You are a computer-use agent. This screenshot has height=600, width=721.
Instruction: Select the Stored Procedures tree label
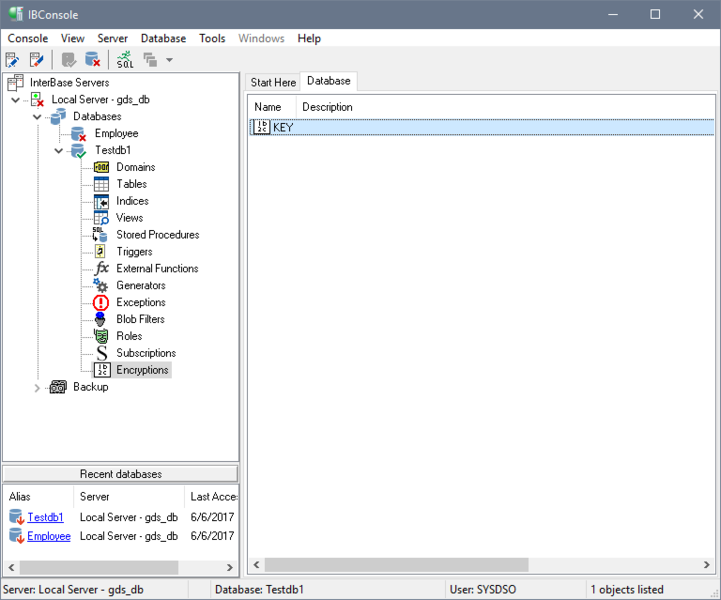[x=158, y=234]
